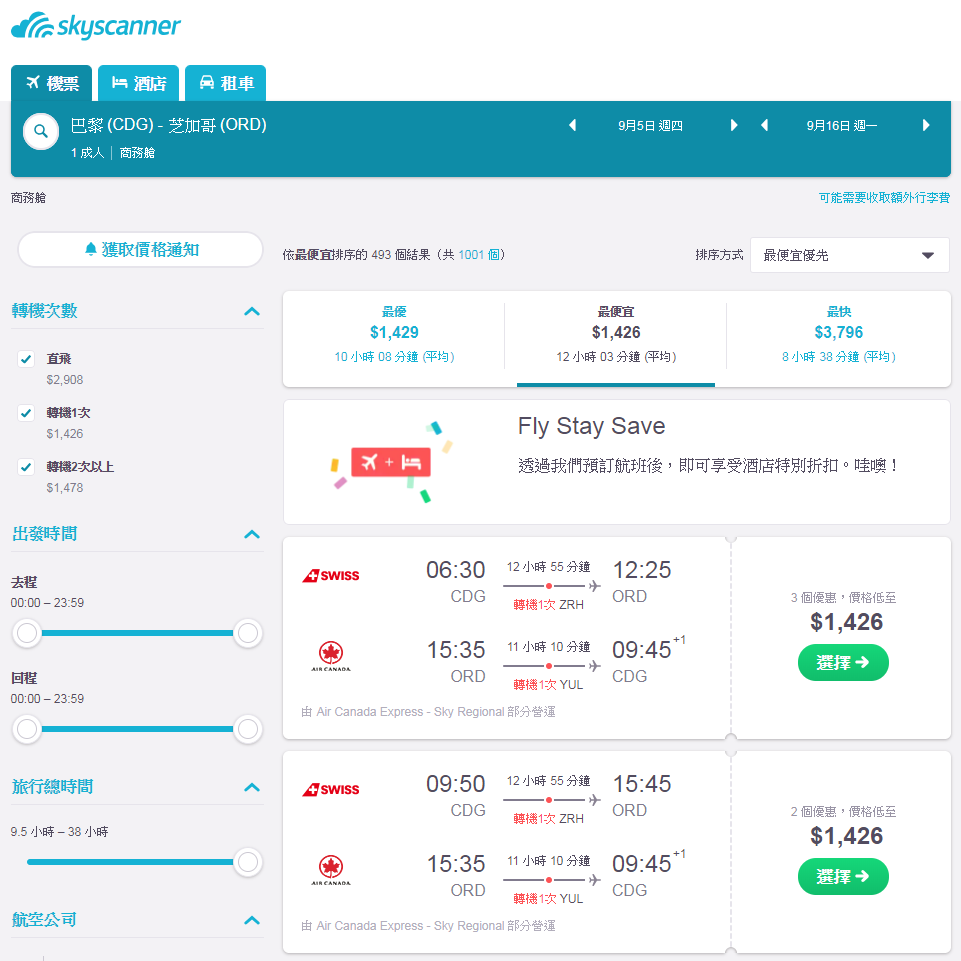Click 轉機1次 ZRH on the 06:30 flight
The width and height of the screenshot is (961, 961).
coord(548,605)
